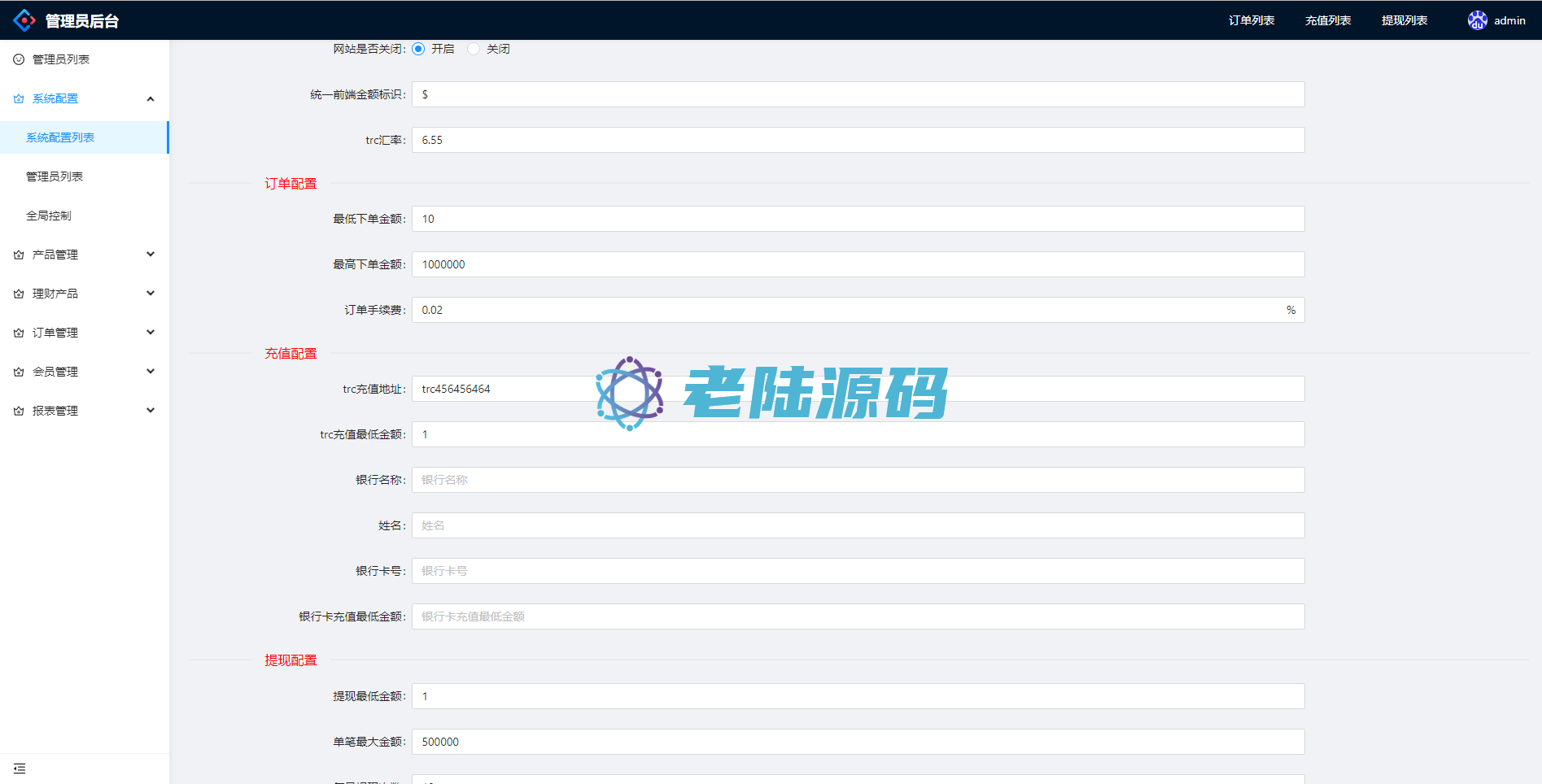Image resolution: width=1542 pixels, height=784 pixels.
Task: Click the admin logo icon in header
Action: coord(24,20)
